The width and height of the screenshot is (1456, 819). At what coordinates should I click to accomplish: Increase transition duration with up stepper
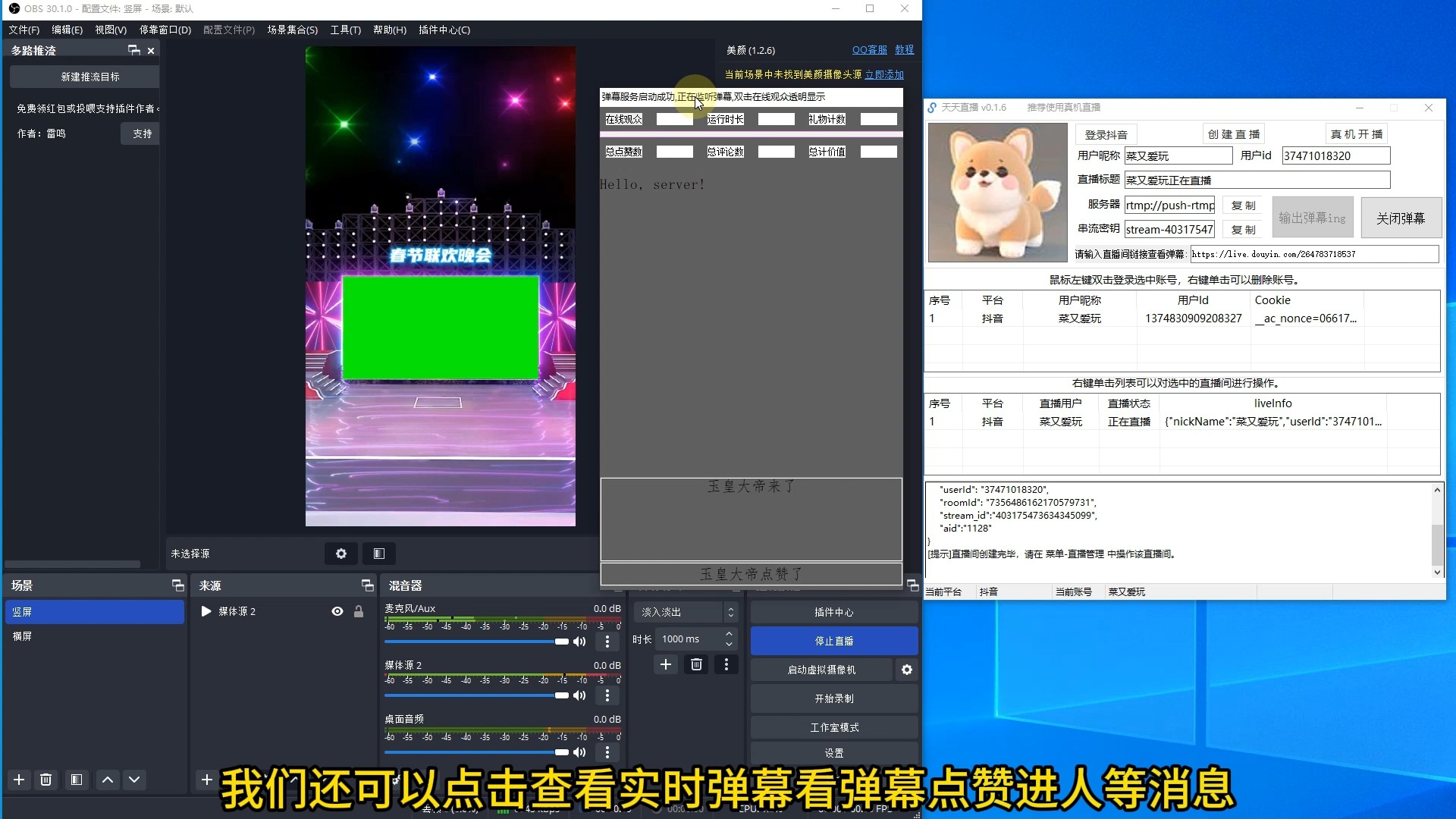click(x=730, y=634)
